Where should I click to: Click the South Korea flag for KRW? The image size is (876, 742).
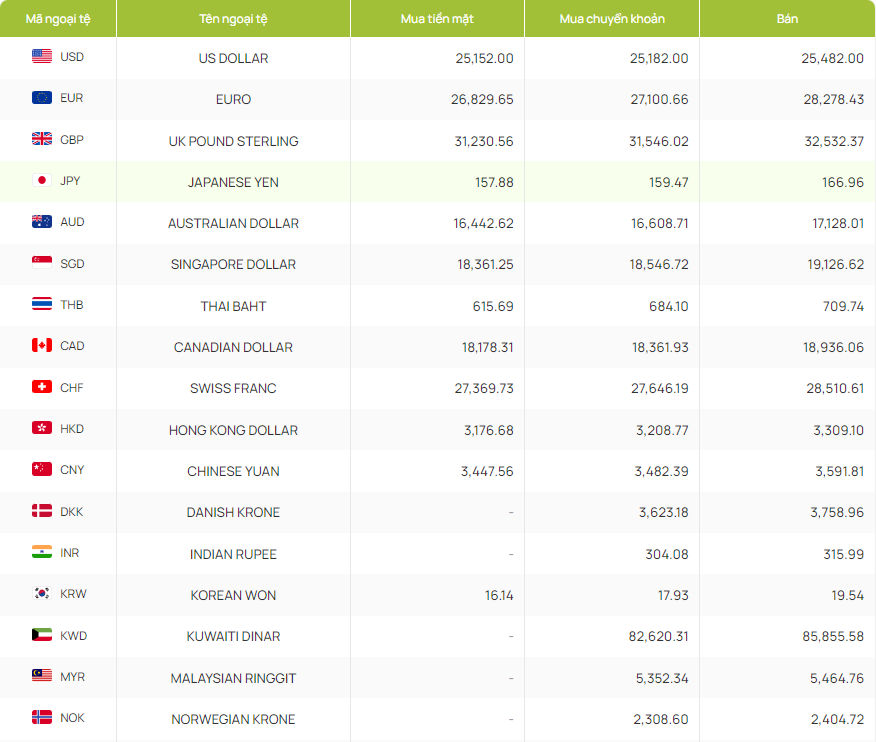(42, 594)
